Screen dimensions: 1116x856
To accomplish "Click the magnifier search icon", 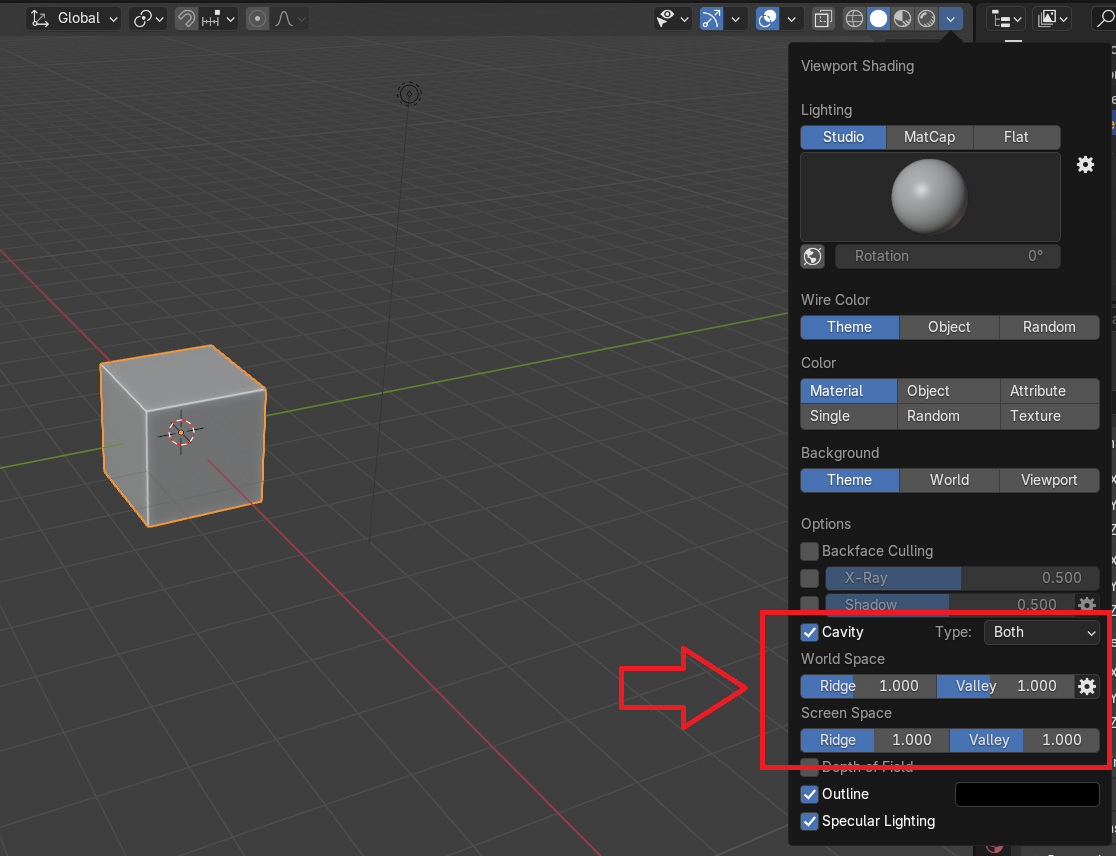I will (1105, 19).
